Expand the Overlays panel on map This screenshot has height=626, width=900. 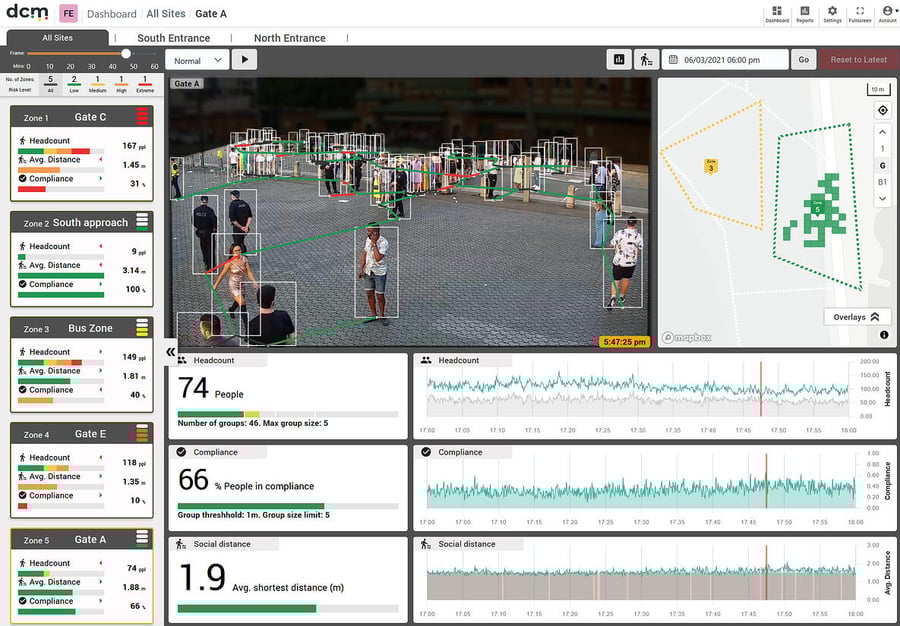[857, 316]
